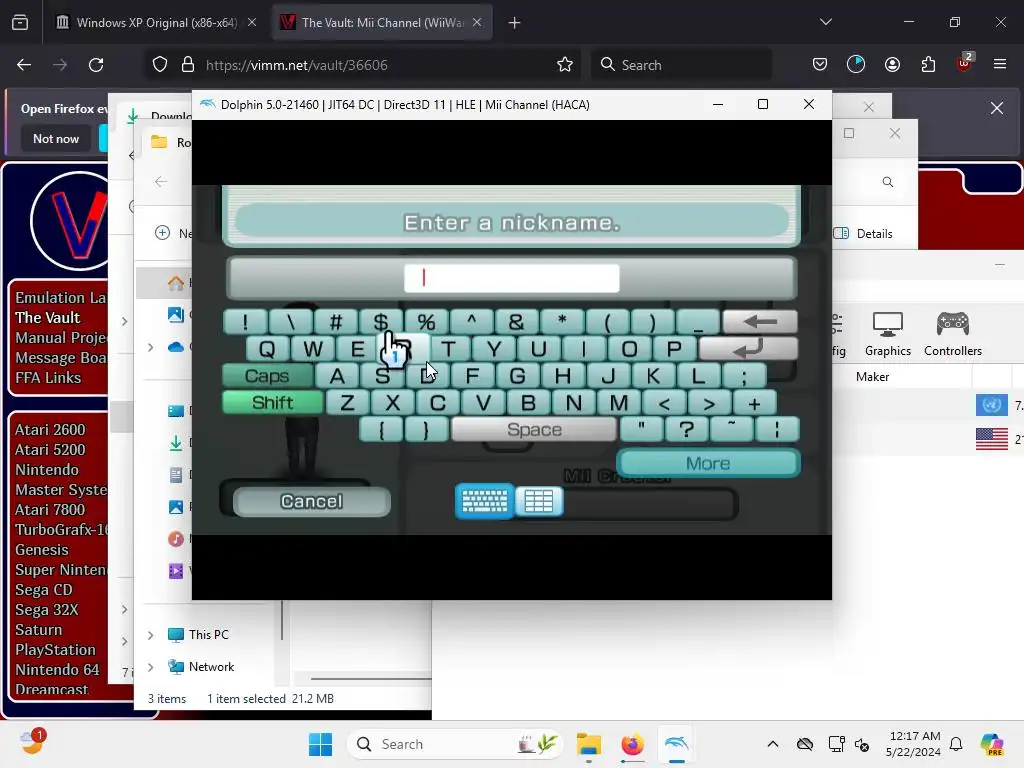Open Dolphin Graphics settings
The width and height of the screenshot is (1024, 768).
[888, 334]
